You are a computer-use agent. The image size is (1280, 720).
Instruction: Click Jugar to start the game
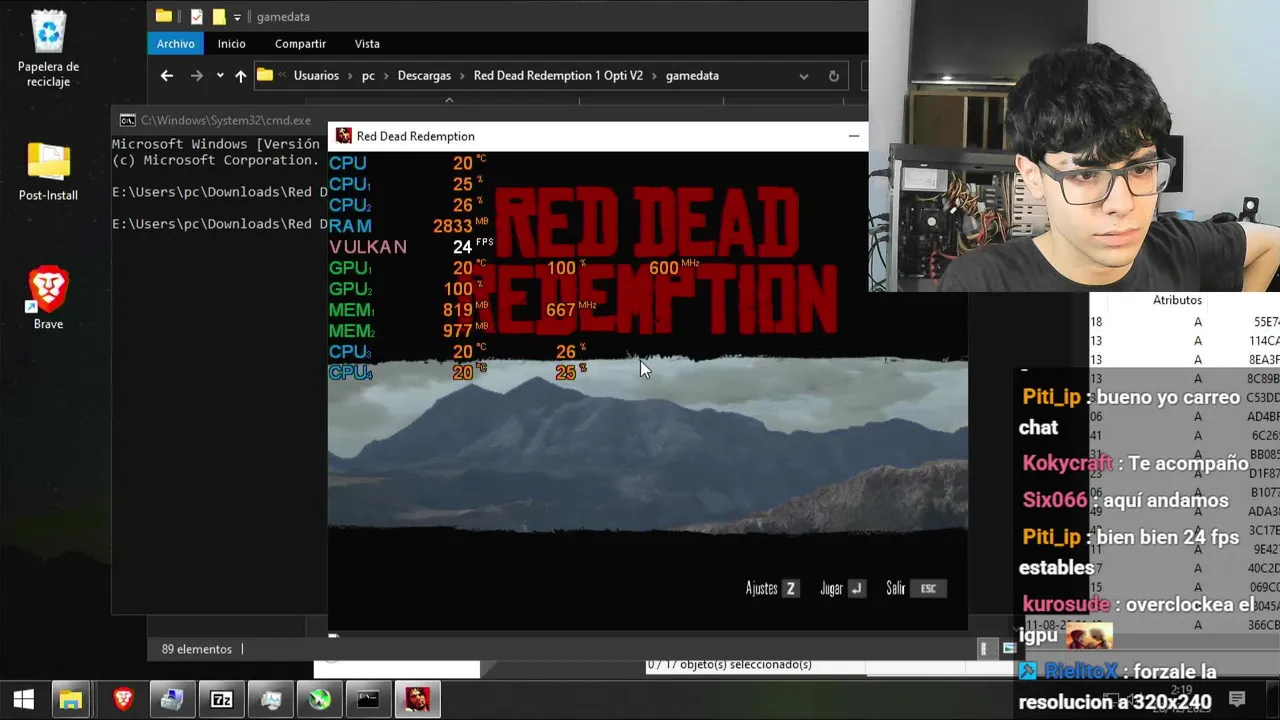point(842,588)
